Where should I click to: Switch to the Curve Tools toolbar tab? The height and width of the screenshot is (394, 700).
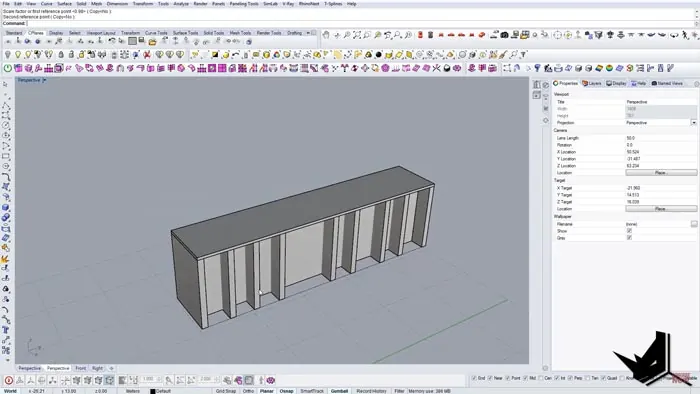pyautogui.click(x=156, y=33)
